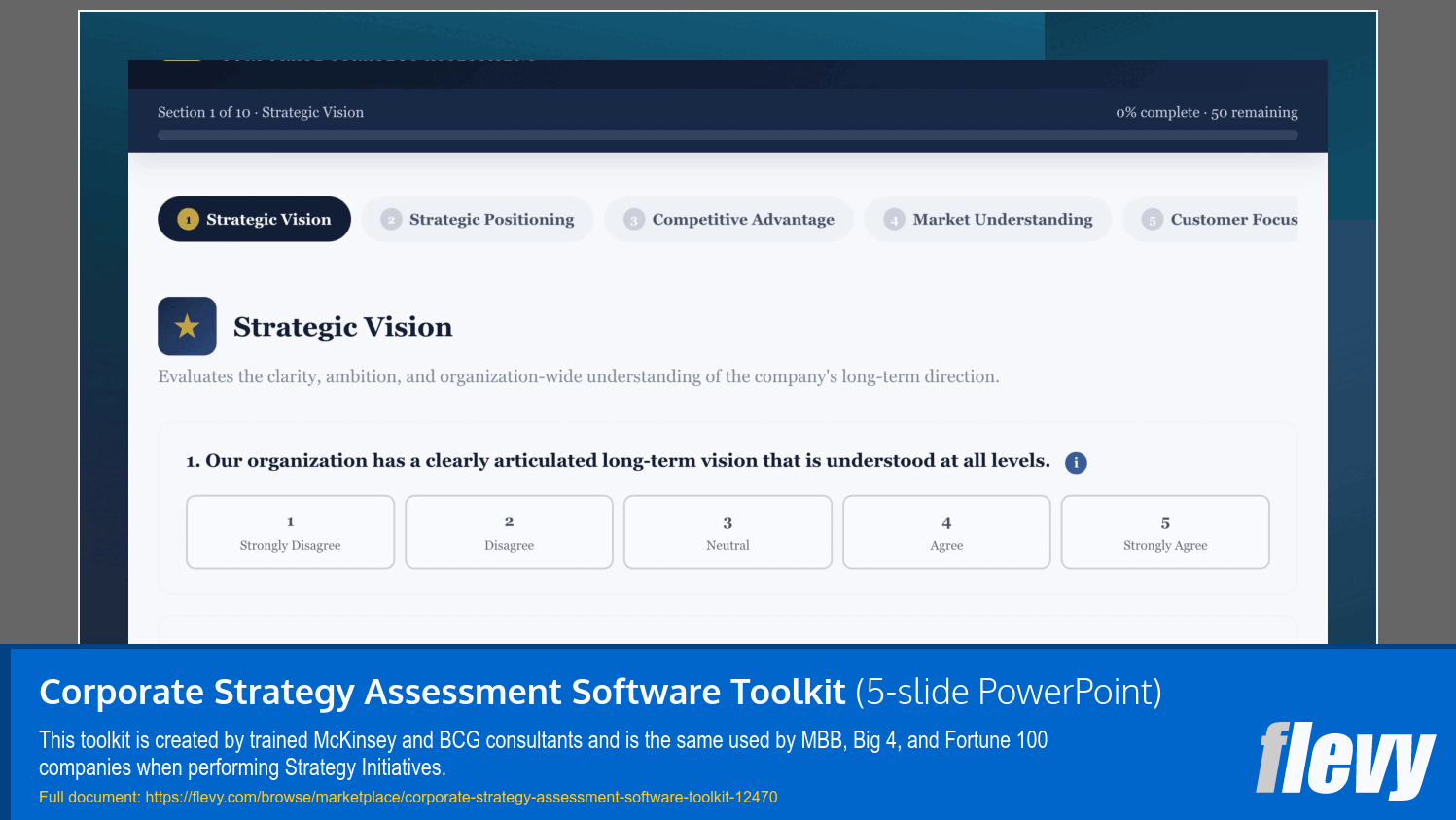The height and width of the screenshot is (820, 1456).
Task: Click the description starting 'Evaluates the clarity'
Action: click(x=579, y=376)
